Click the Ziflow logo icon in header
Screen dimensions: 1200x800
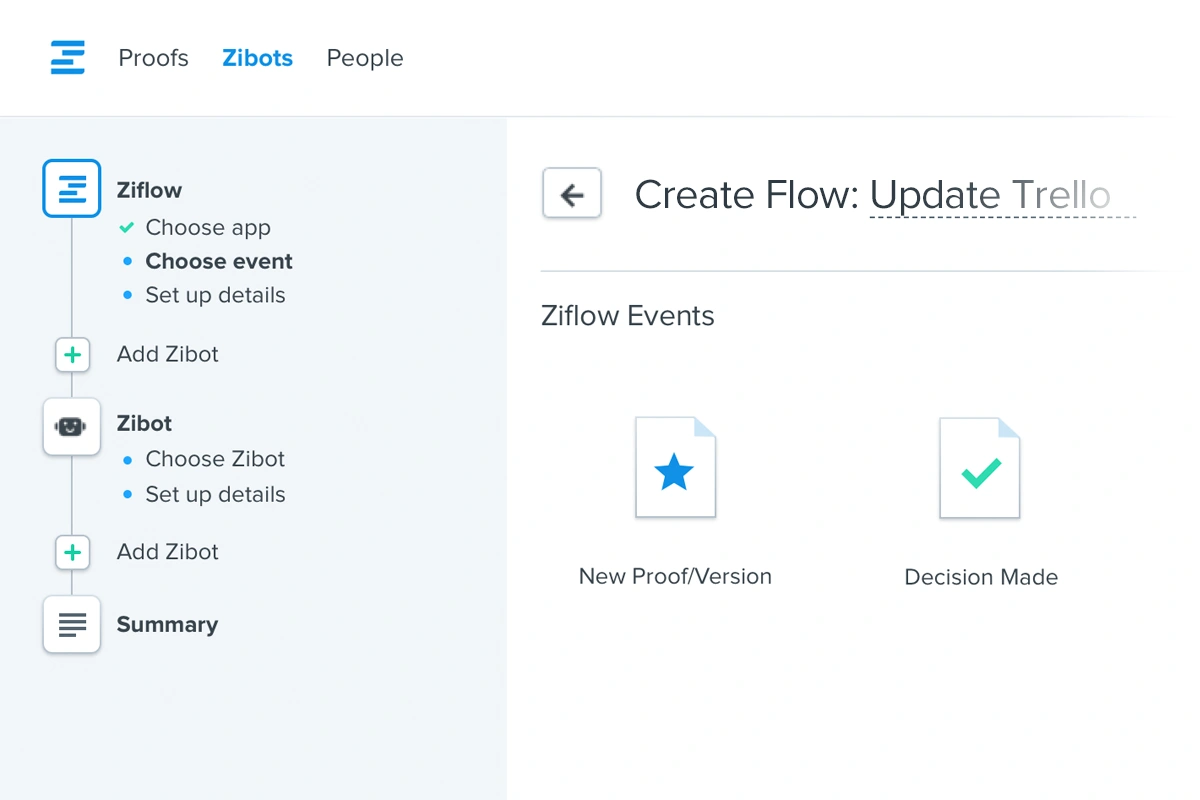(x=68, y=57)
